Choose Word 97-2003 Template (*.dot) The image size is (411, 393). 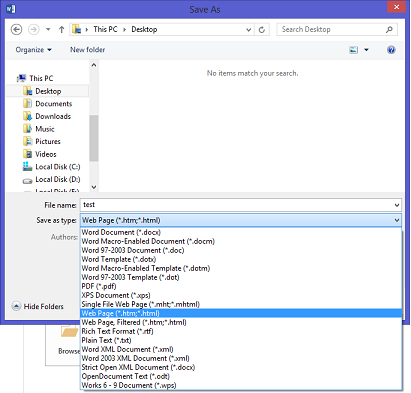pos(241,277)
